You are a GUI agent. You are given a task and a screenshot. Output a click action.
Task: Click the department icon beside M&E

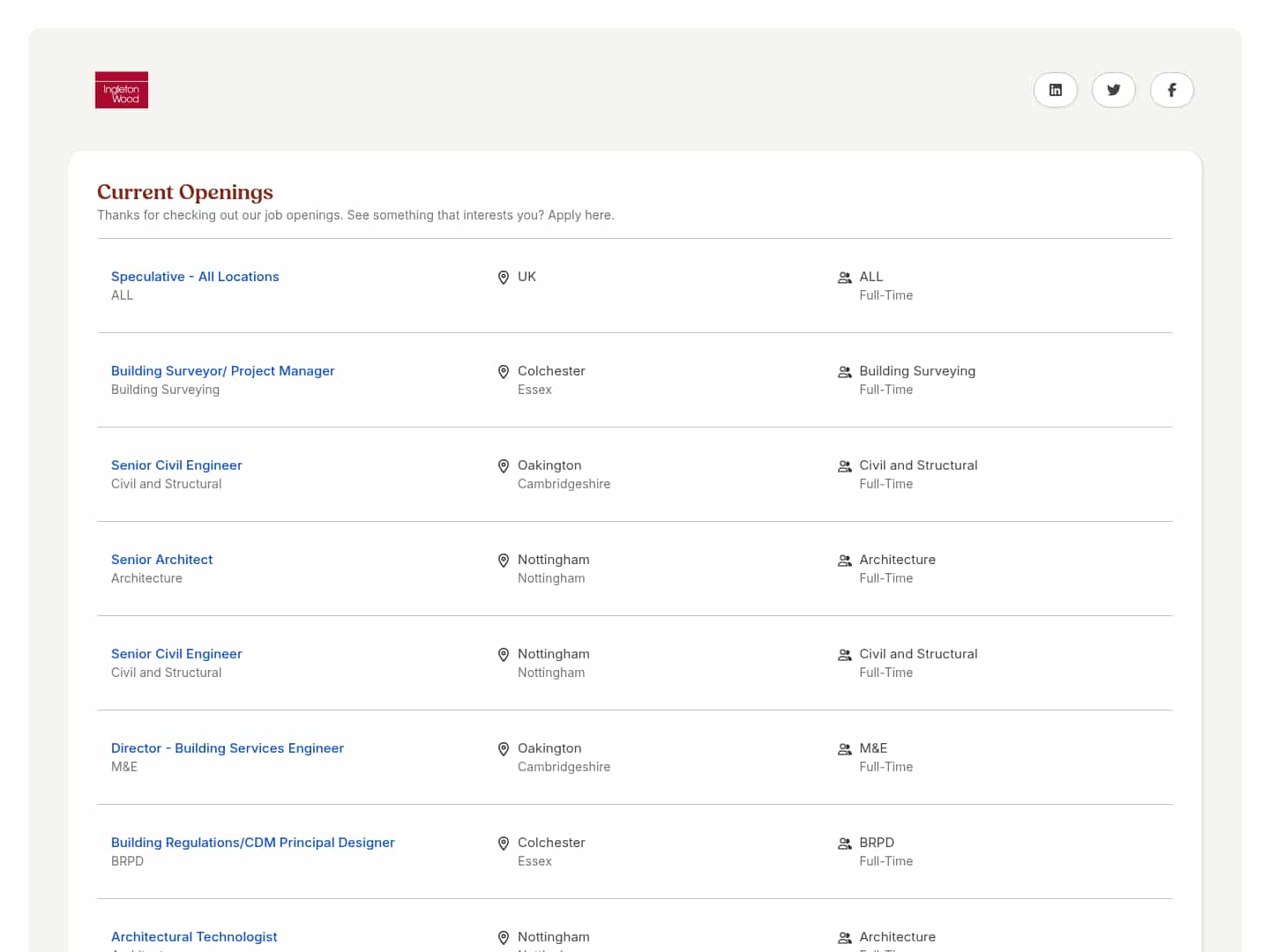click(844, 749)
